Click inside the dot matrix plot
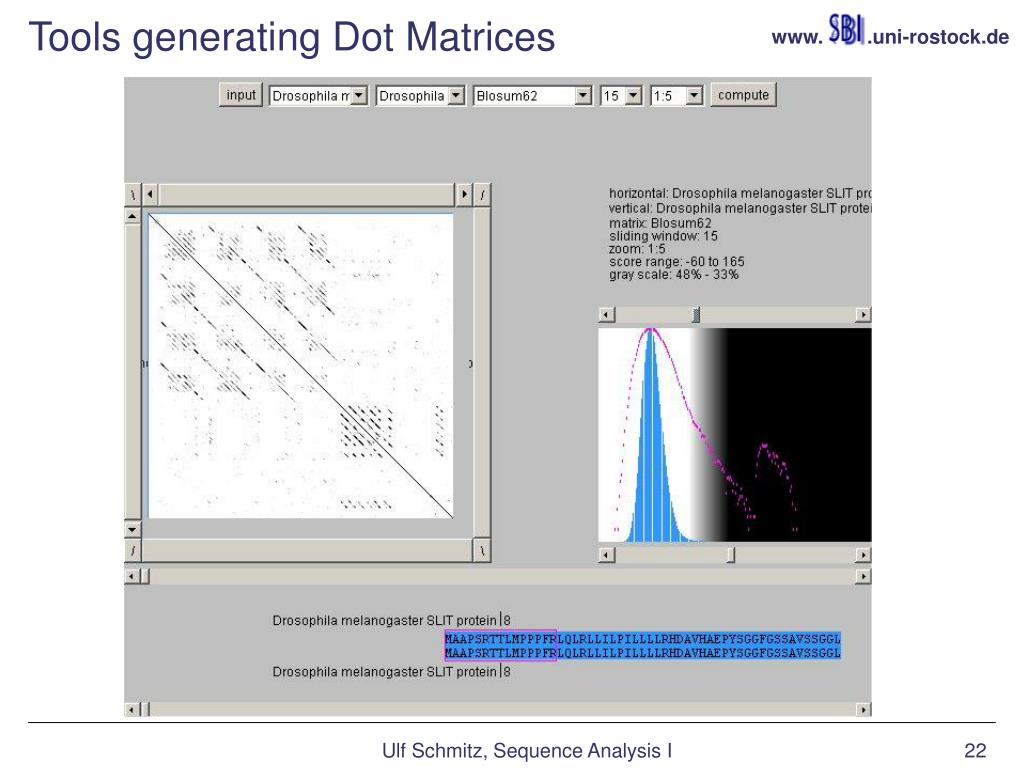This screenshot has height=768, width=1024. click(300, 366)
